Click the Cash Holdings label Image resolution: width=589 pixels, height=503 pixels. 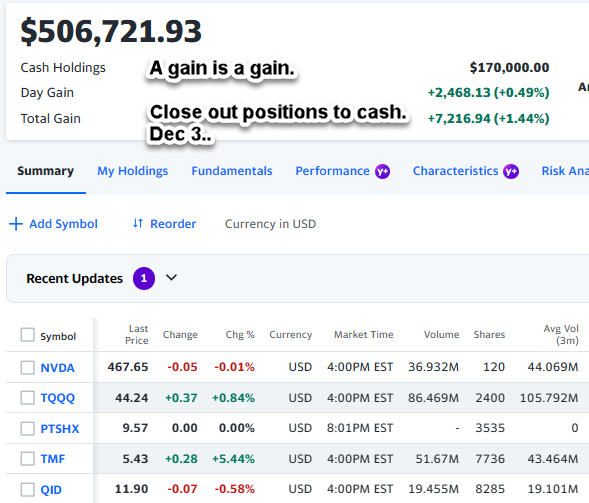point(63,68)
